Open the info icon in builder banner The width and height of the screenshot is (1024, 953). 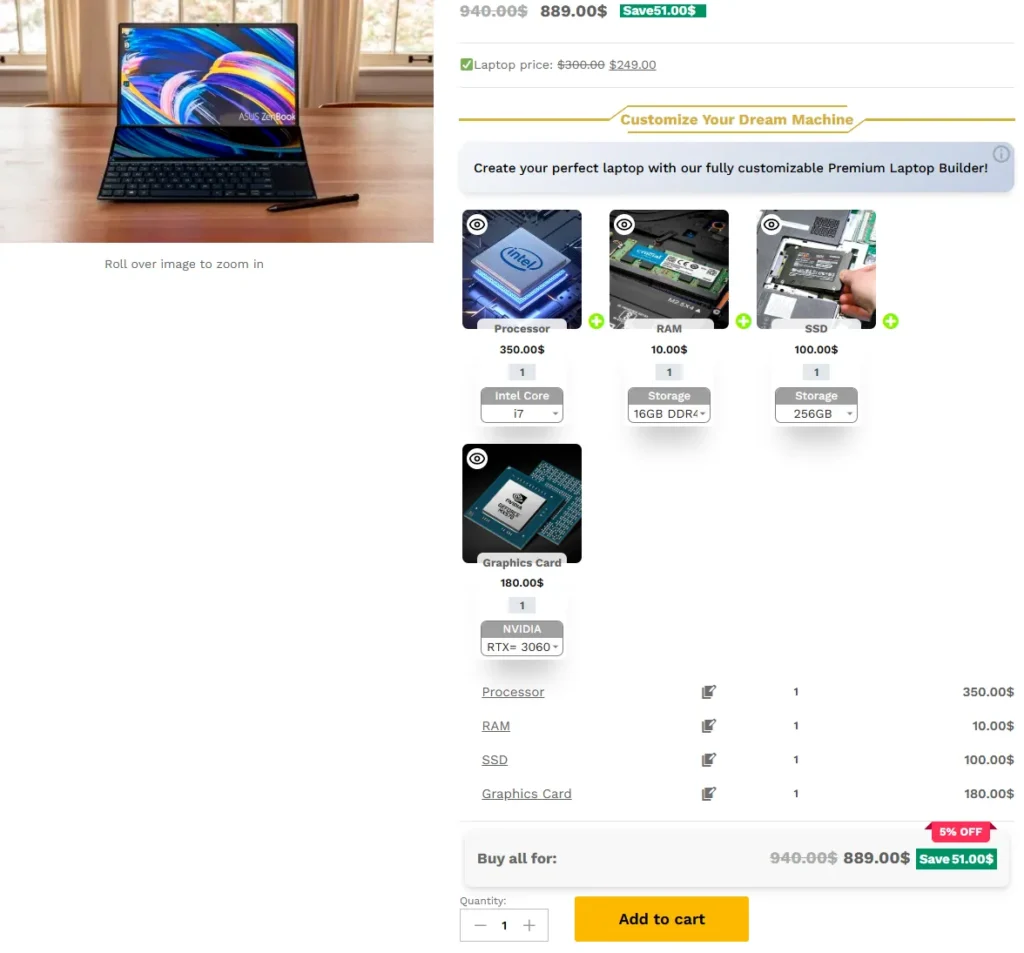1001,154
